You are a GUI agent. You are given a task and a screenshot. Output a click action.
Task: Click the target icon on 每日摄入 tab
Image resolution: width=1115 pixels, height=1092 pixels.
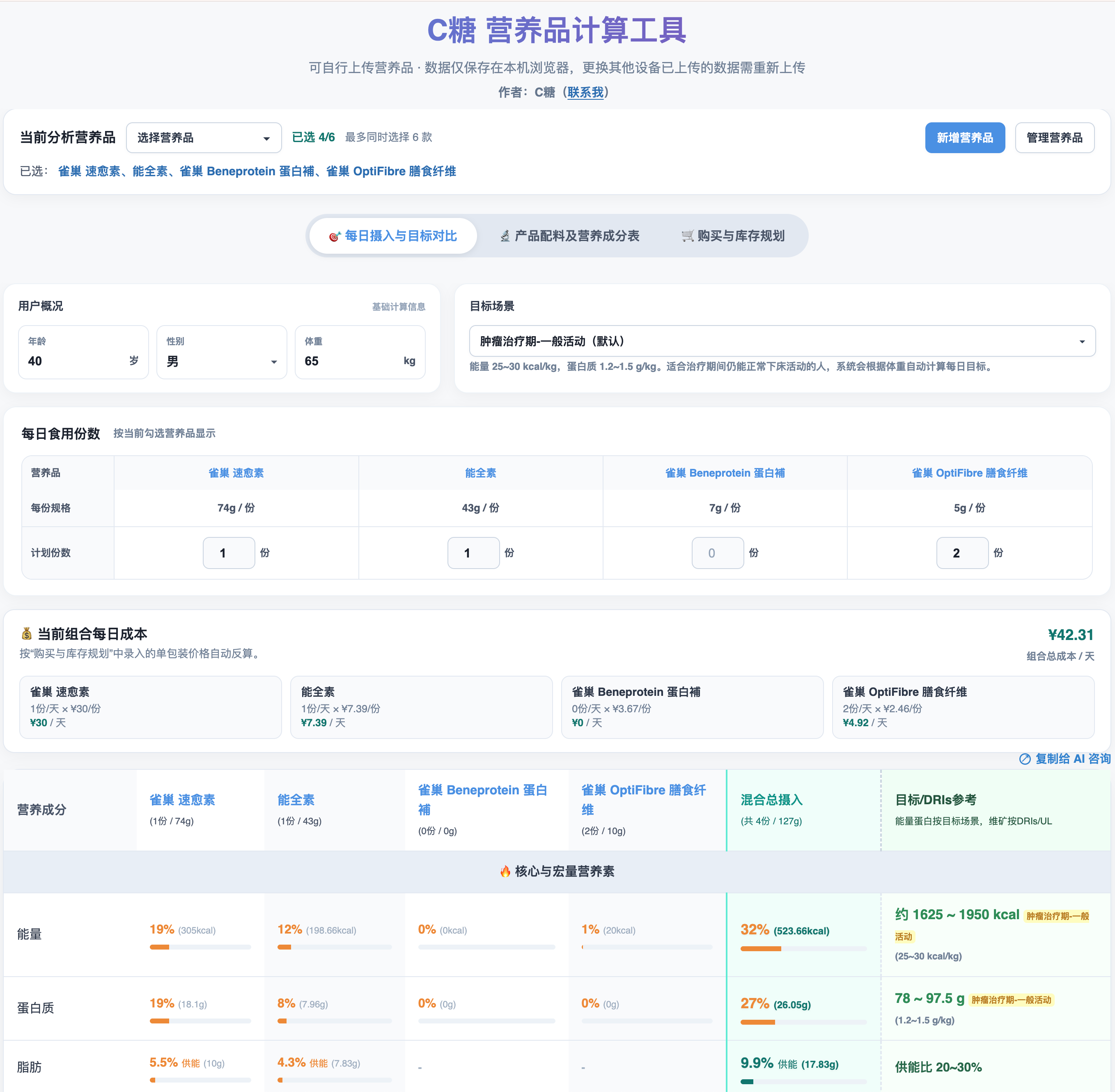(x=335, y=236)
